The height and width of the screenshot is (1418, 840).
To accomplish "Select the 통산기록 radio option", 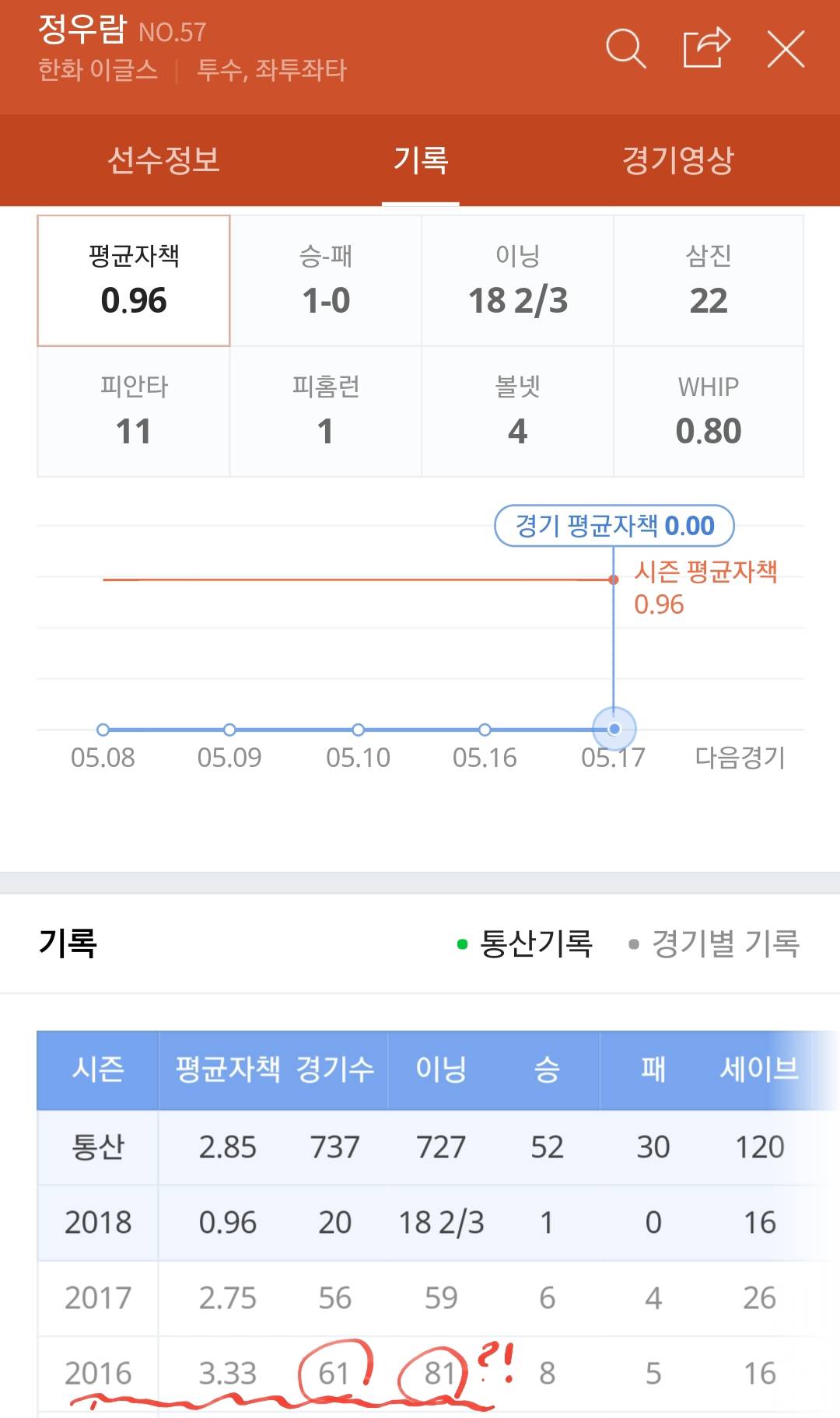I will coord(526,944).
